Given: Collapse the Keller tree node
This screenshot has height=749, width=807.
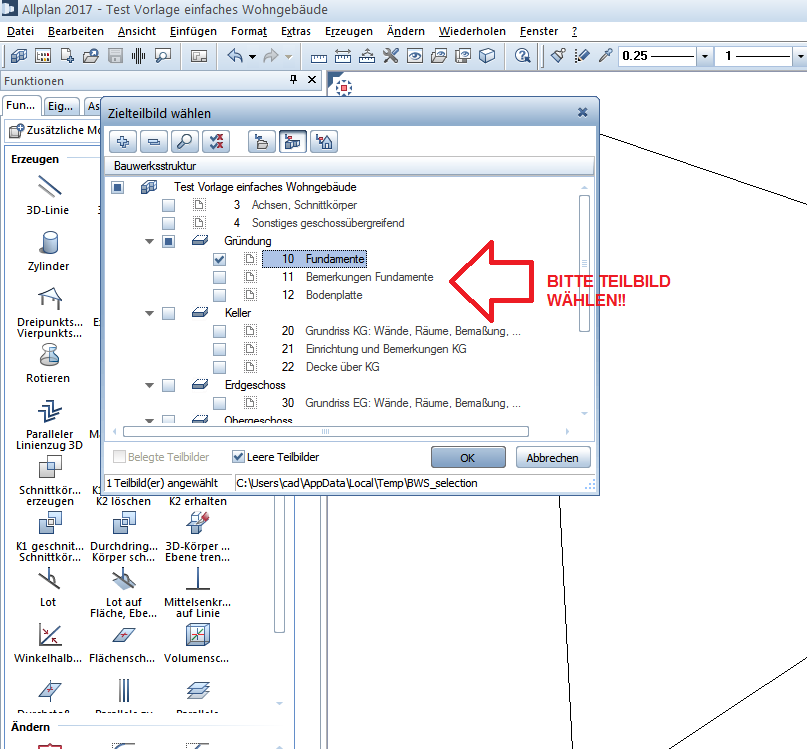Looking at the screenshot, I should click(x=150, y=313).
